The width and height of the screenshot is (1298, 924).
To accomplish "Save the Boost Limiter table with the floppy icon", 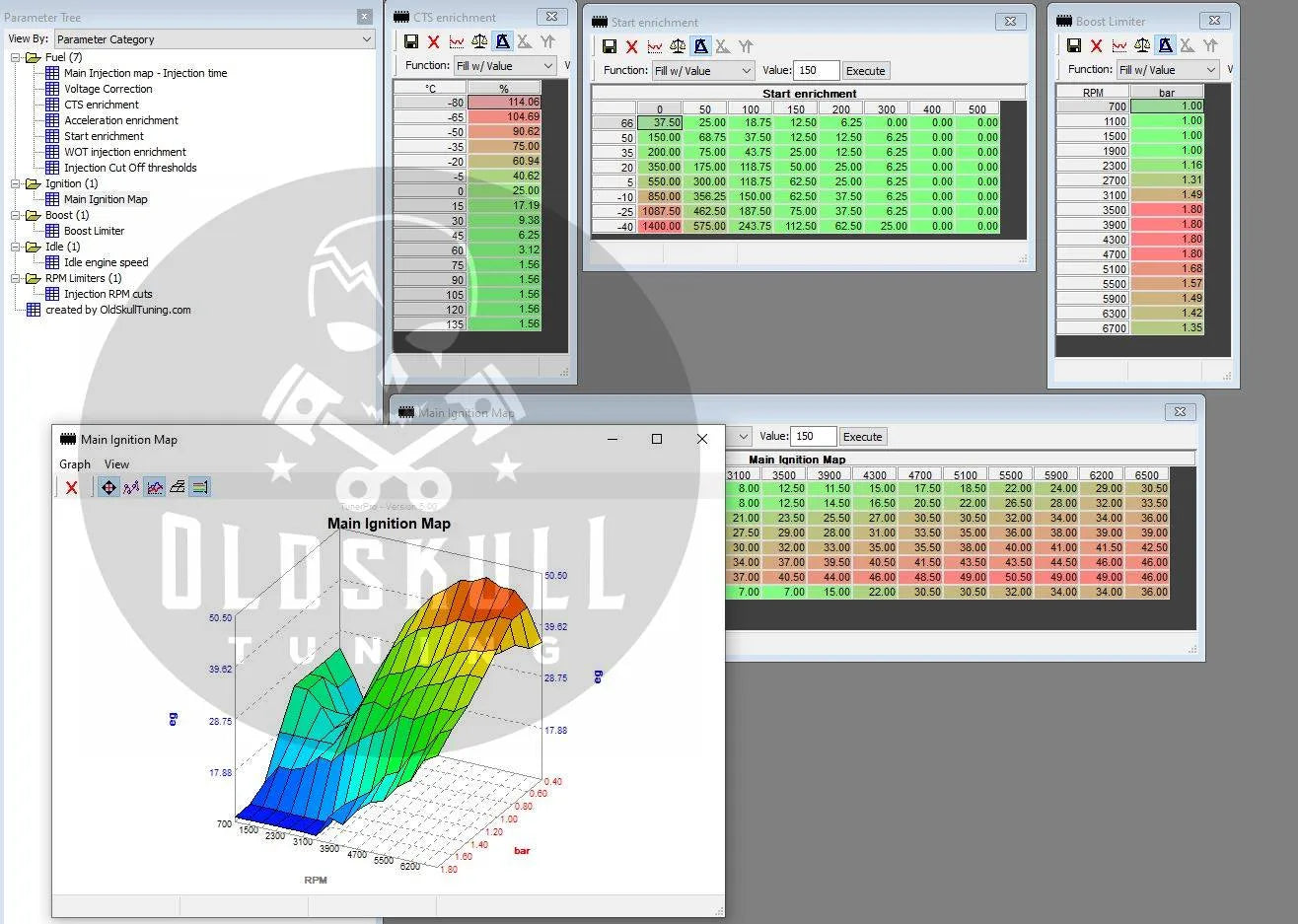I will 1074,45.
